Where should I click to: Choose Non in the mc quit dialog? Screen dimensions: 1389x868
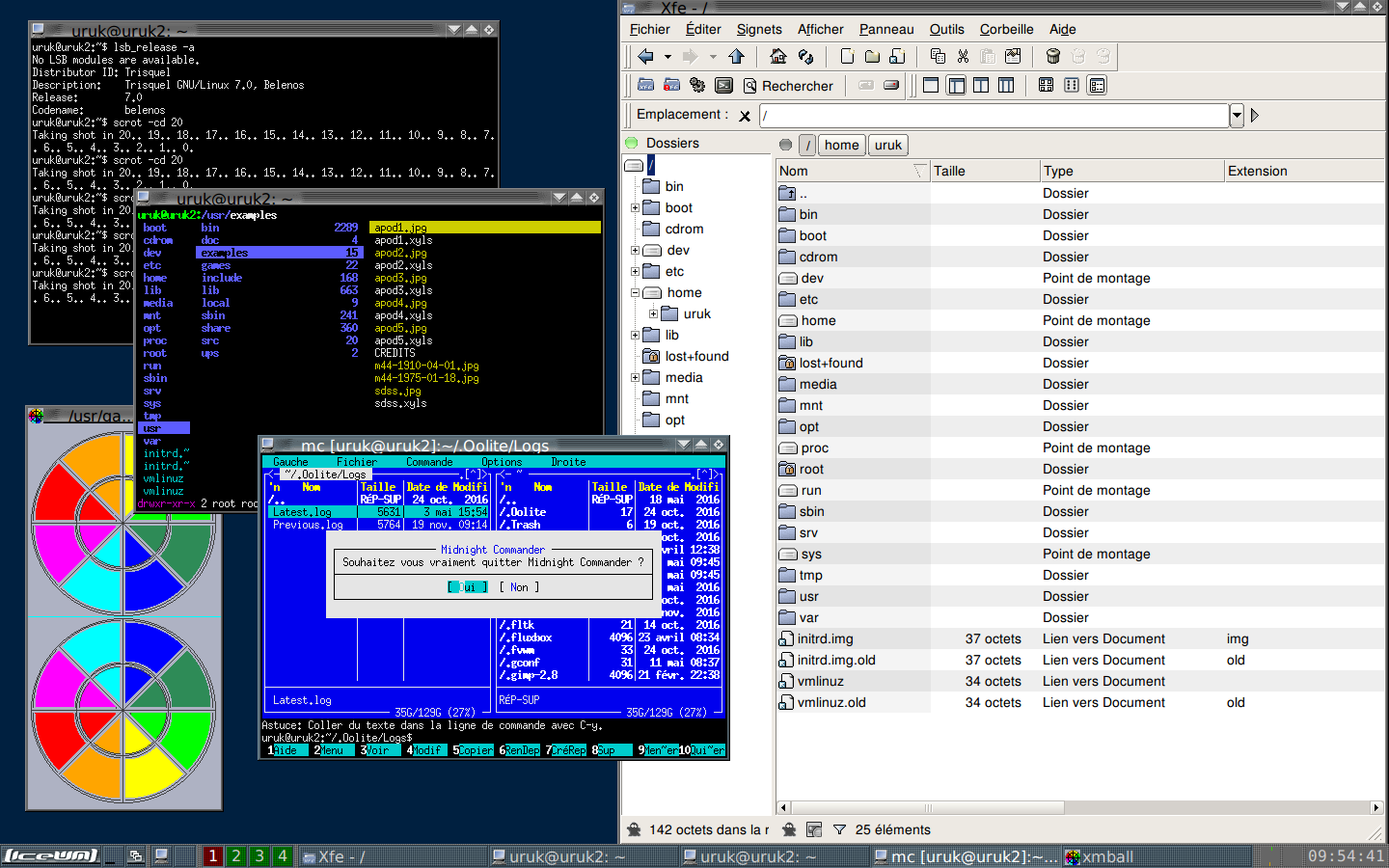click(x=519, y=587)
